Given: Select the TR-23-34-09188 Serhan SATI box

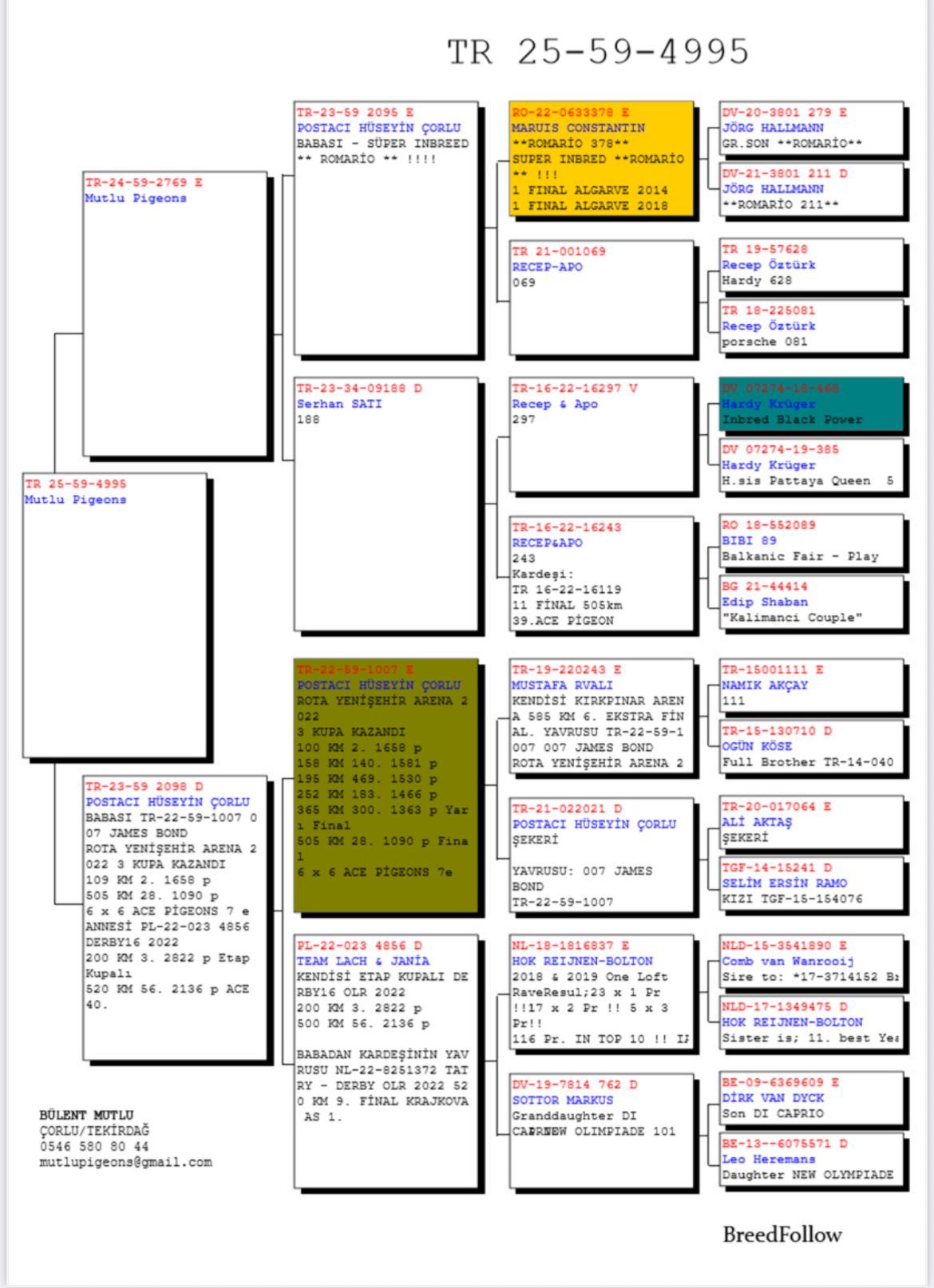Looking at the screenshot, I should [386, 504].
